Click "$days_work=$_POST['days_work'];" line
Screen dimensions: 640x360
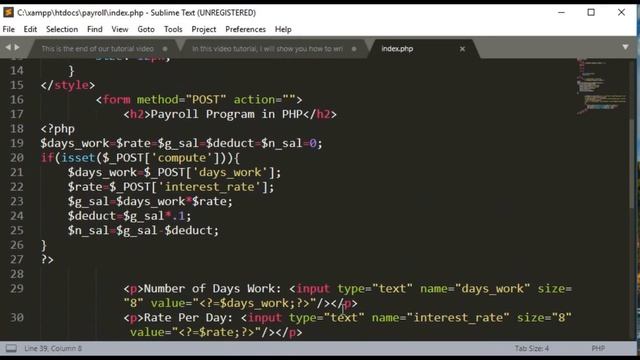click(x=175, y=172)
